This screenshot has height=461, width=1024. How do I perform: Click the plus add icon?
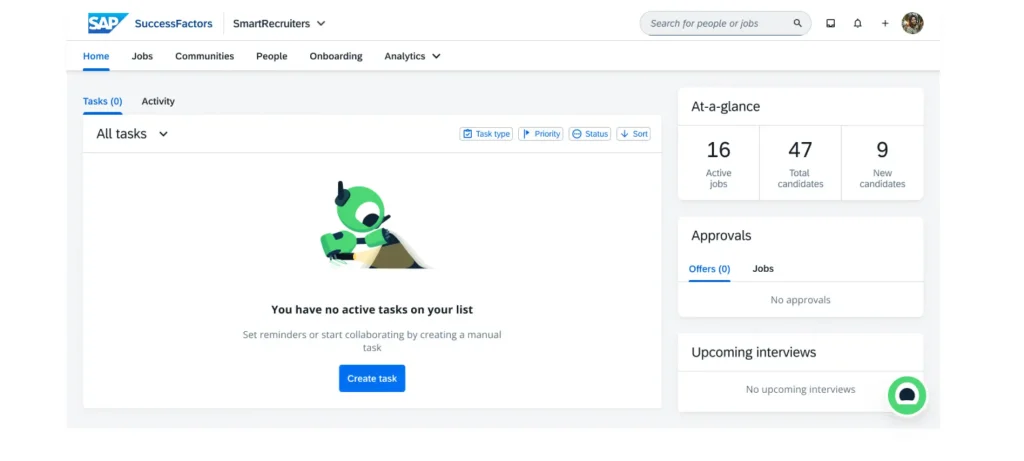[884, 23]
